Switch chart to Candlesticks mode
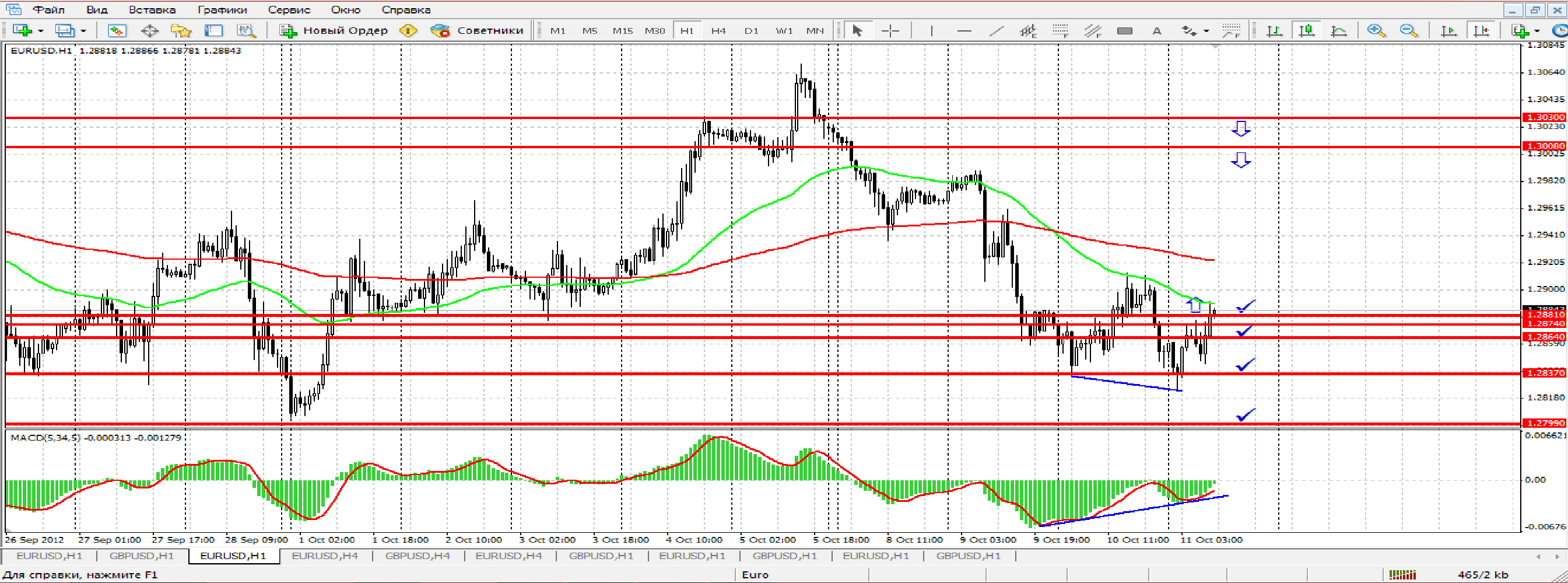 coord(1306,30)
